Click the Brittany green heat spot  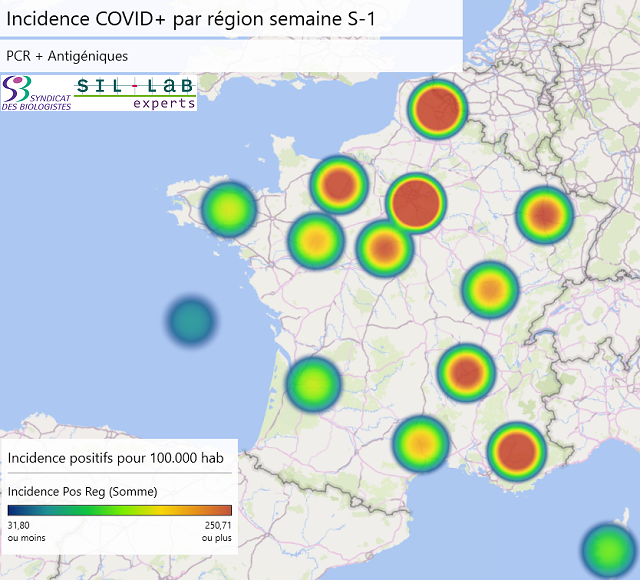(229, 209)
